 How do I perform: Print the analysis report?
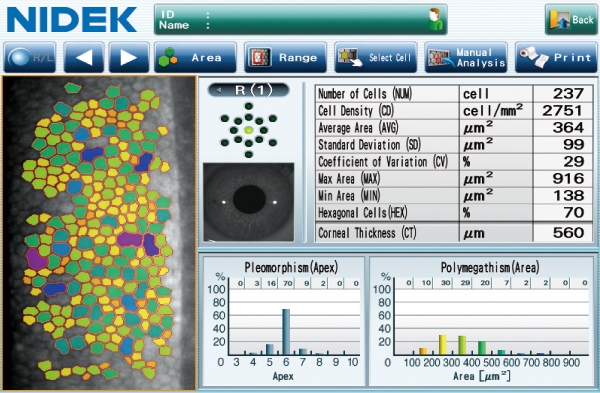click(556, 57)
